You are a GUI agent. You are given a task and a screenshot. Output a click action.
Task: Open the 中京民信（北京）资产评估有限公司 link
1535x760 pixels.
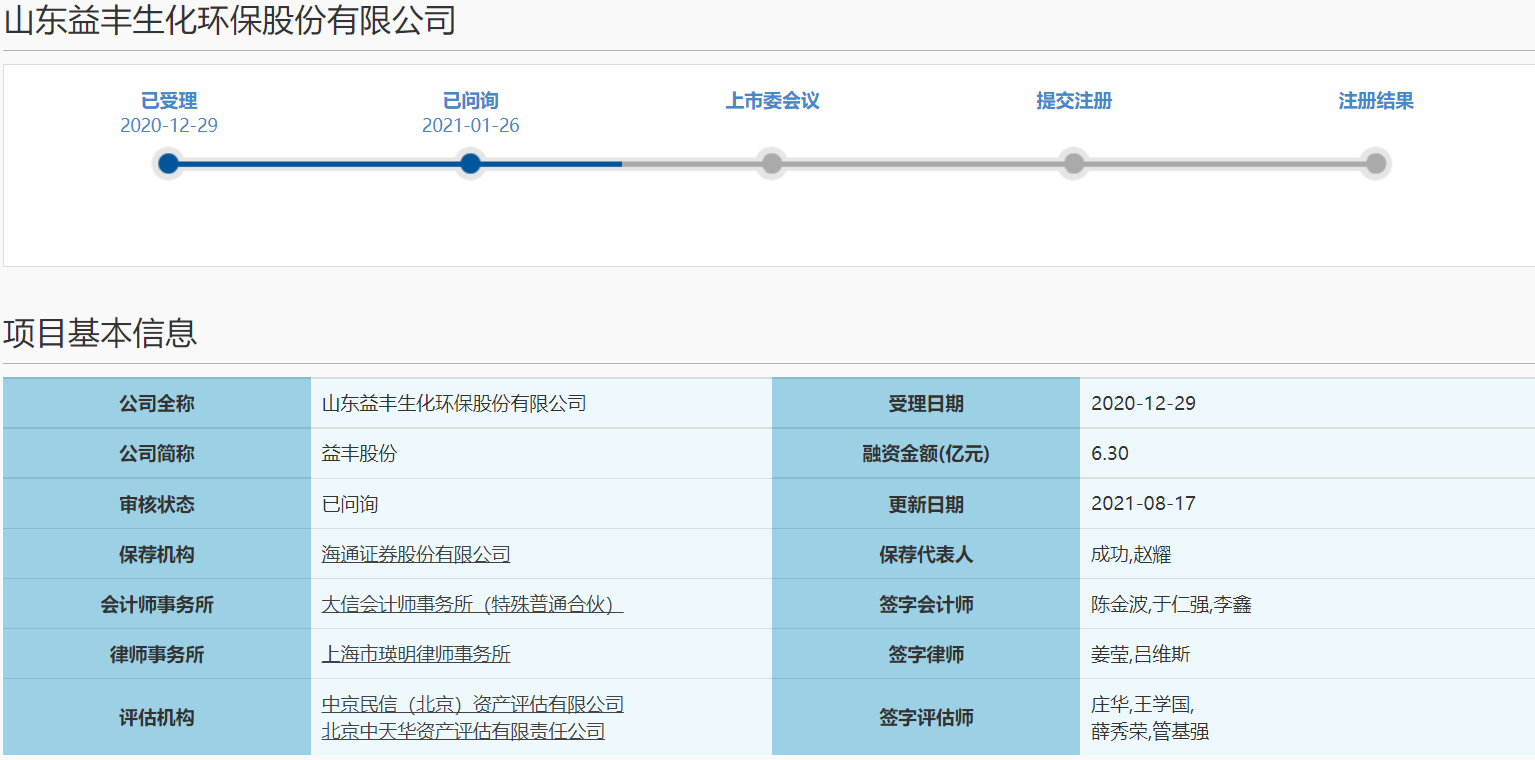(x=472, y=704)
